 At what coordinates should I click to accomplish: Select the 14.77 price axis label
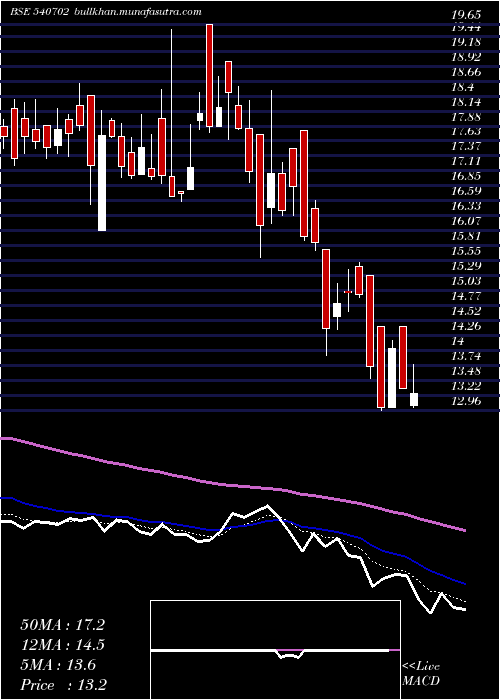coord(466,296)
